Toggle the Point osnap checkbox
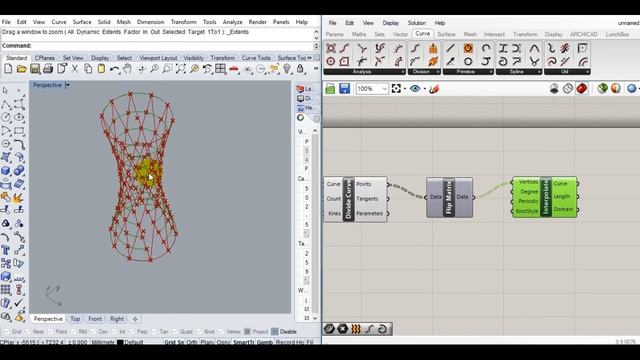Image resolution: width=640 pixels, height=360 pixels. pyautogui.click(x=50, y=332)
